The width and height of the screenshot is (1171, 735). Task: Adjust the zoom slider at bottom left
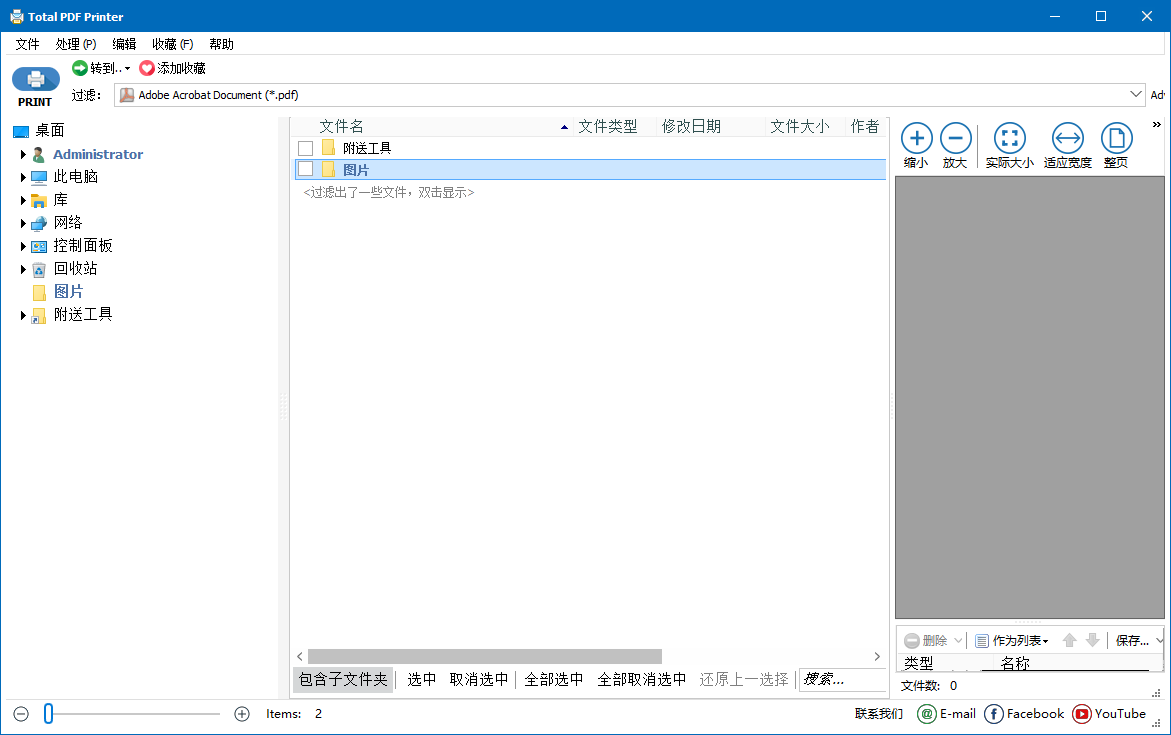click(x=47, y=713)
